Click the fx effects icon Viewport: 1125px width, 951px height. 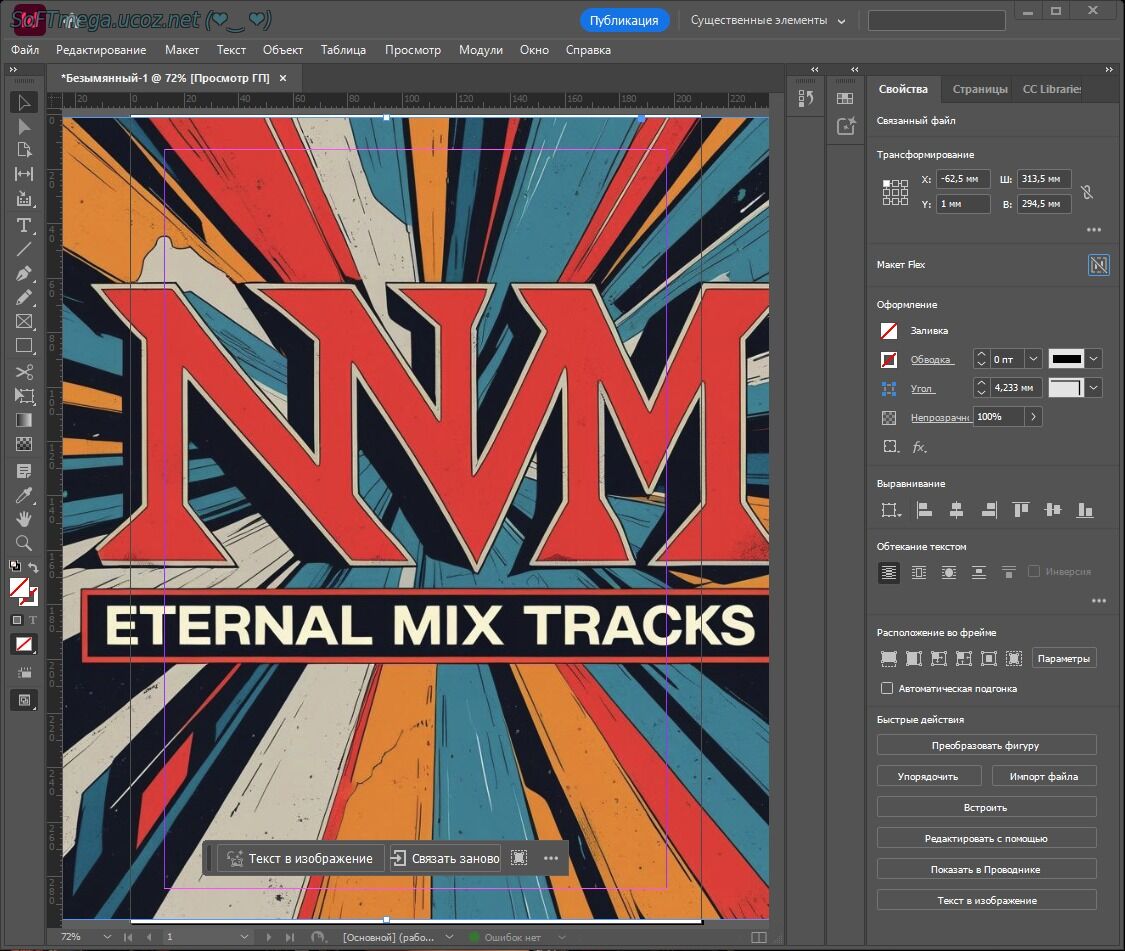click(919, 447)
